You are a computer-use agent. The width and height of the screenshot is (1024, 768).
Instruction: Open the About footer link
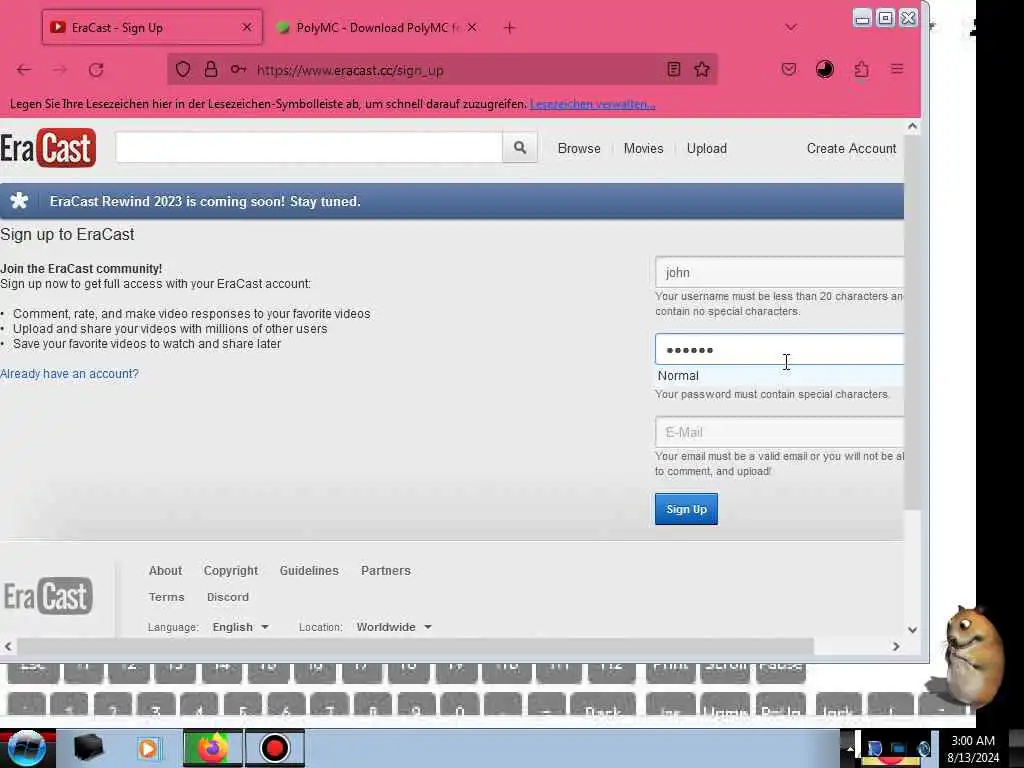click(x=165, y=570)
